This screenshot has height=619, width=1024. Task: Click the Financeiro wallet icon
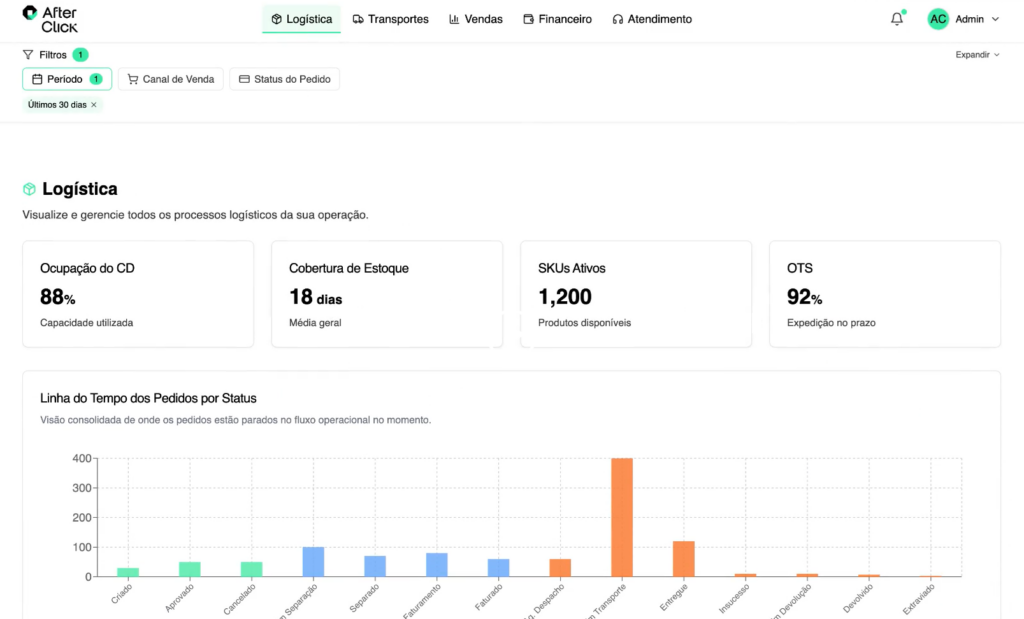click(x=528, y=20)
